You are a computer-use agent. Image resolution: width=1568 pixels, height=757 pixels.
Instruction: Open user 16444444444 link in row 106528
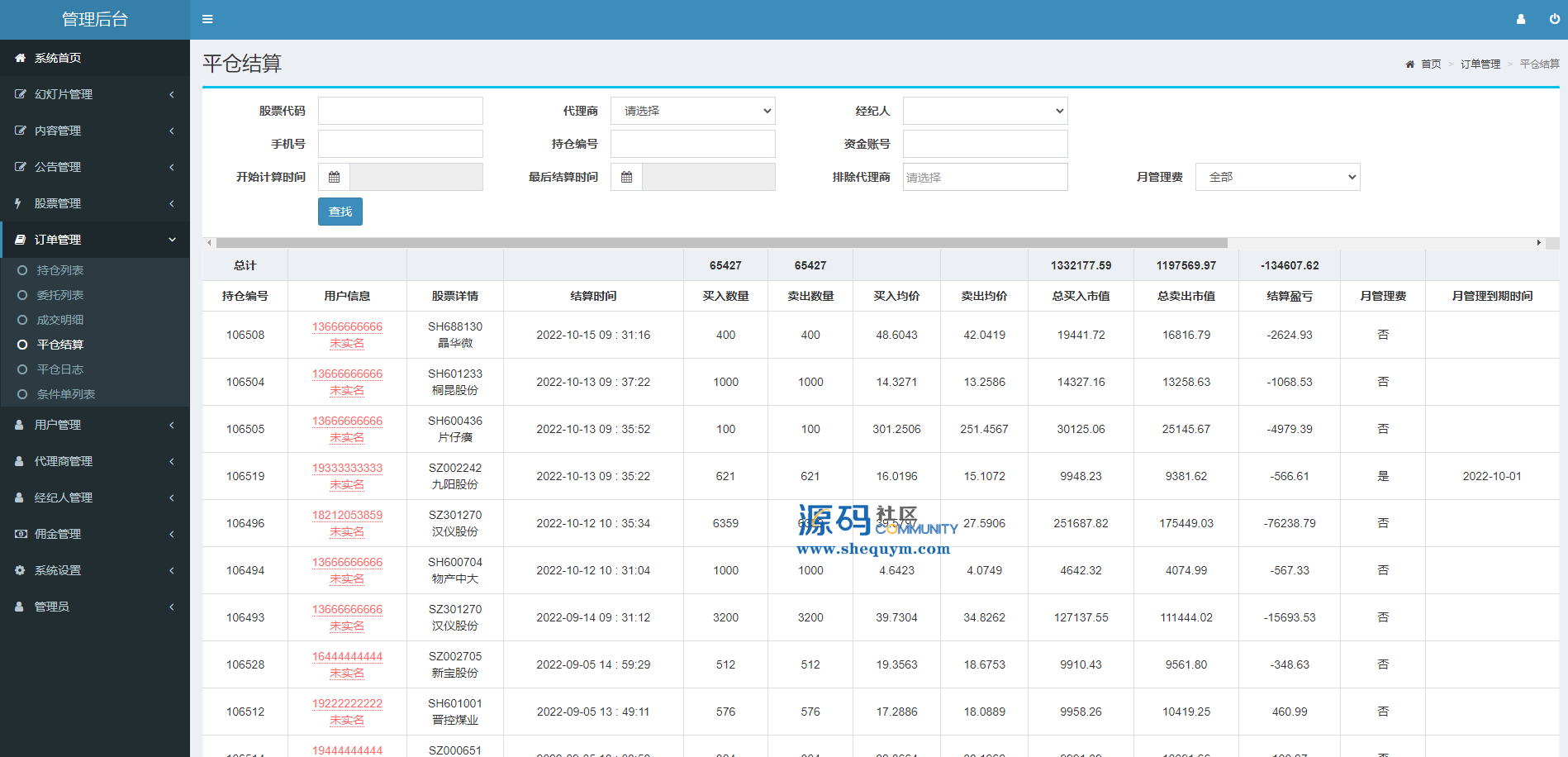point(347,656)
